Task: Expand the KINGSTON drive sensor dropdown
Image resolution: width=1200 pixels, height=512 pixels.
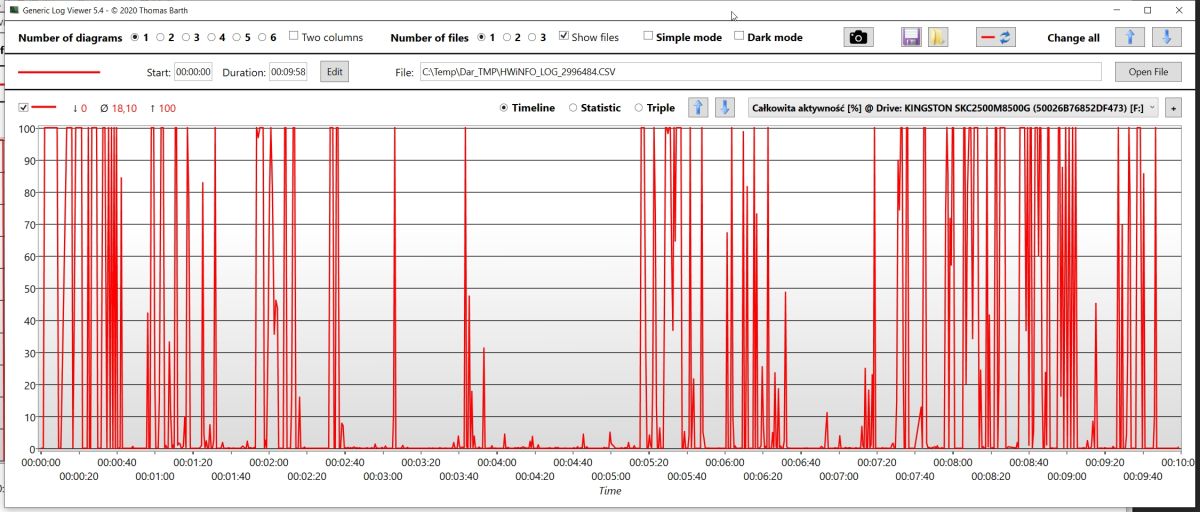Action: click(953, 107)
